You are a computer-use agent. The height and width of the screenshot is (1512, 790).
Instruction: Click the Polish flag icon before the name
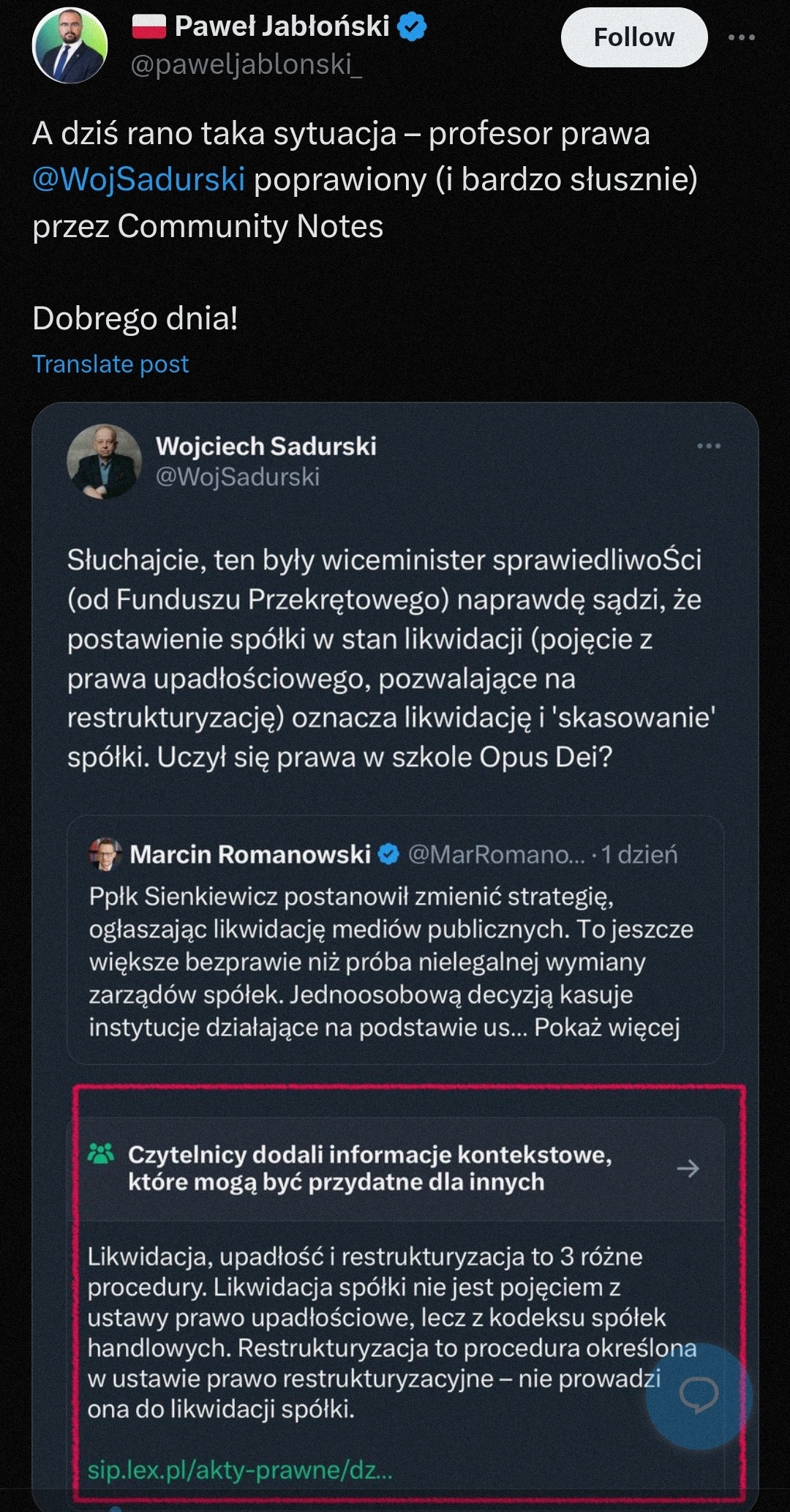149,27
